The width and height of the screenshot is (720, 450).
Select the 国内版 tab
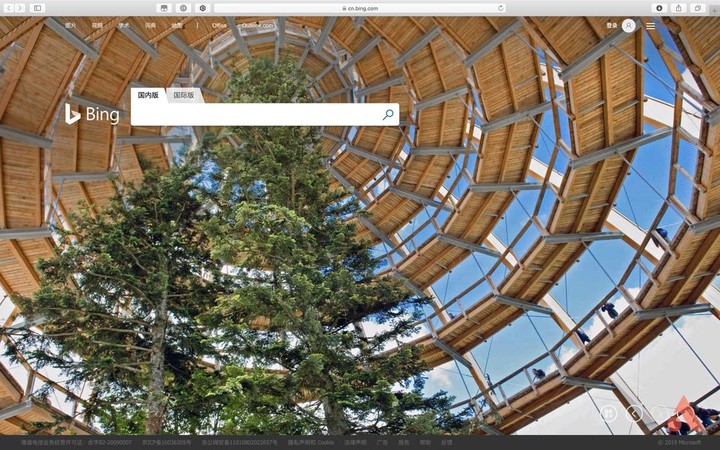pyautogui.click(x=148, y=95)
